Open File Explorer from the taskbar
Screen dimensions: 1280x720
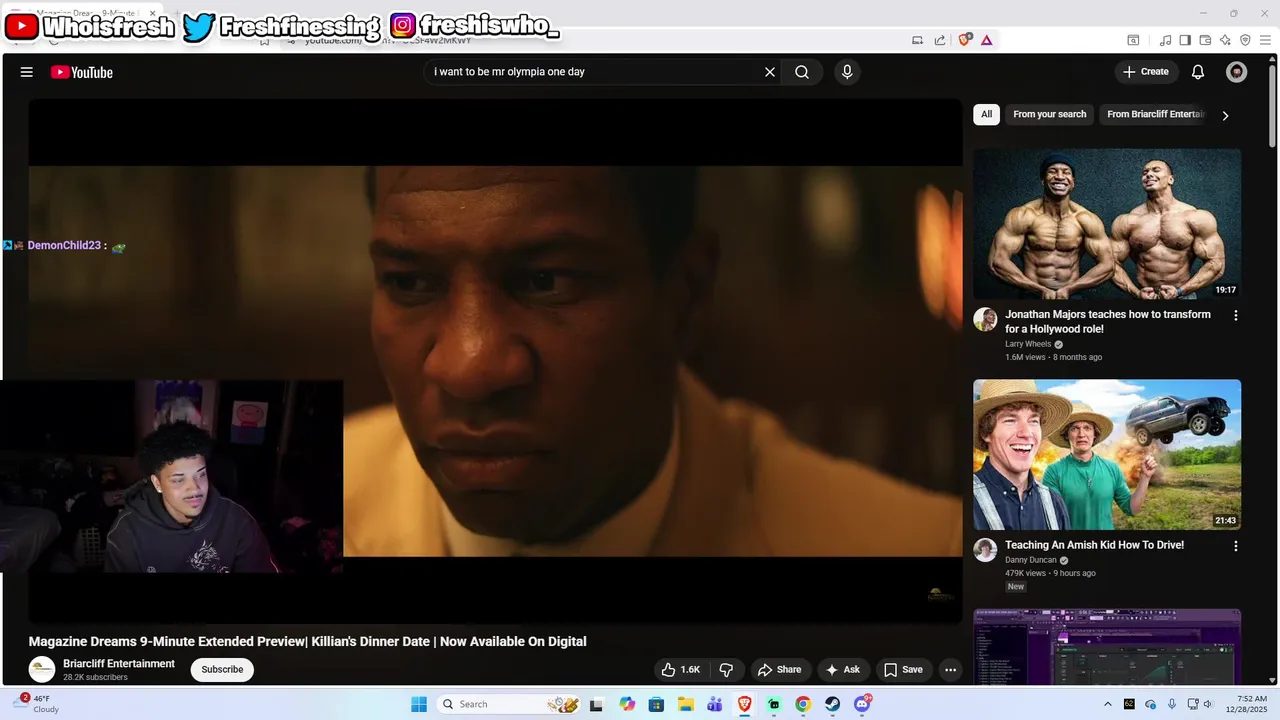(686, 704)
